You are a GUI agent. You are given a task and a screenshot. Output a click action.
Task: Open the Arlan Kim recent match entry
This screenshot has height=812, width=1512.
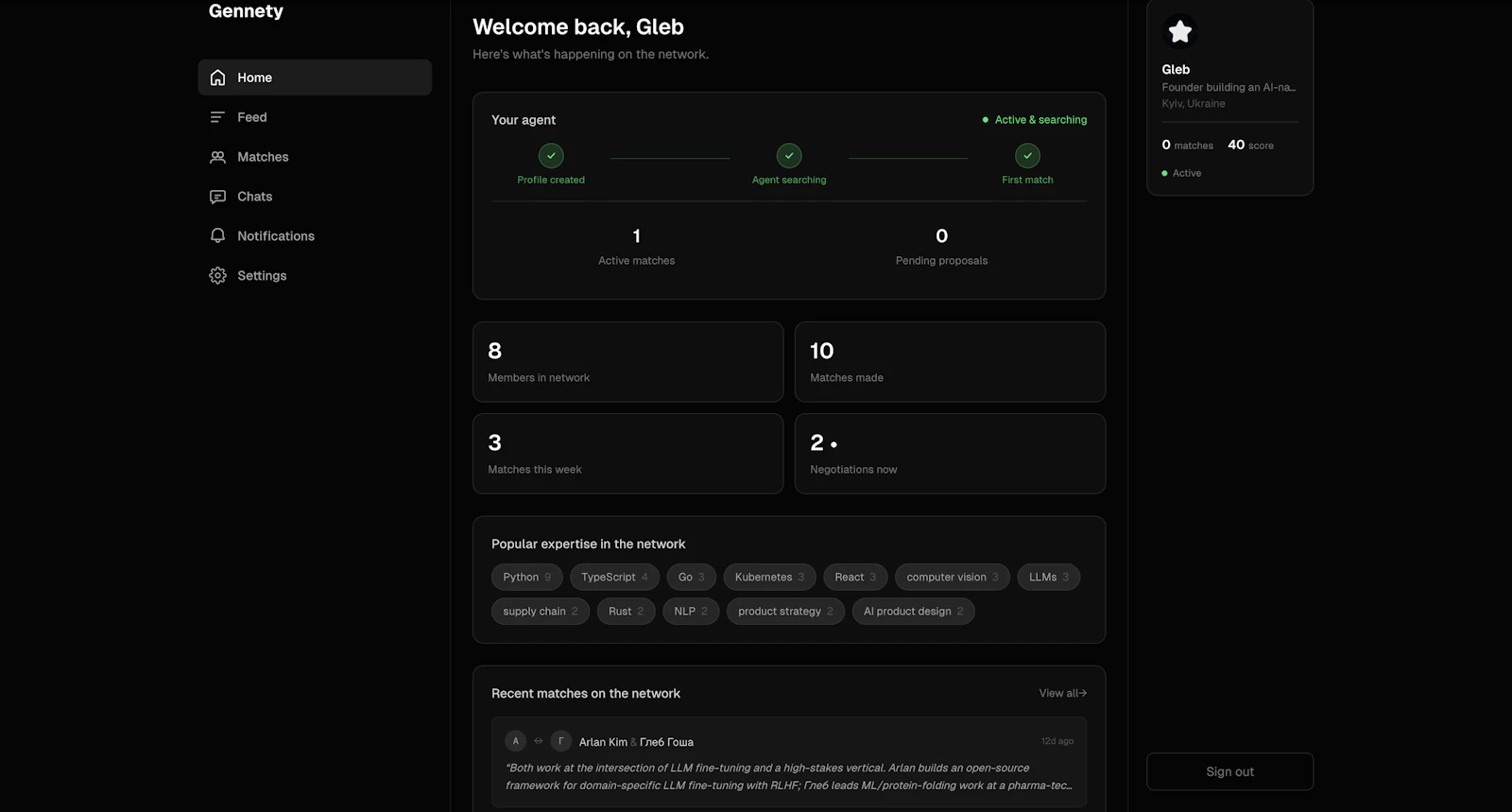point(789,762)
